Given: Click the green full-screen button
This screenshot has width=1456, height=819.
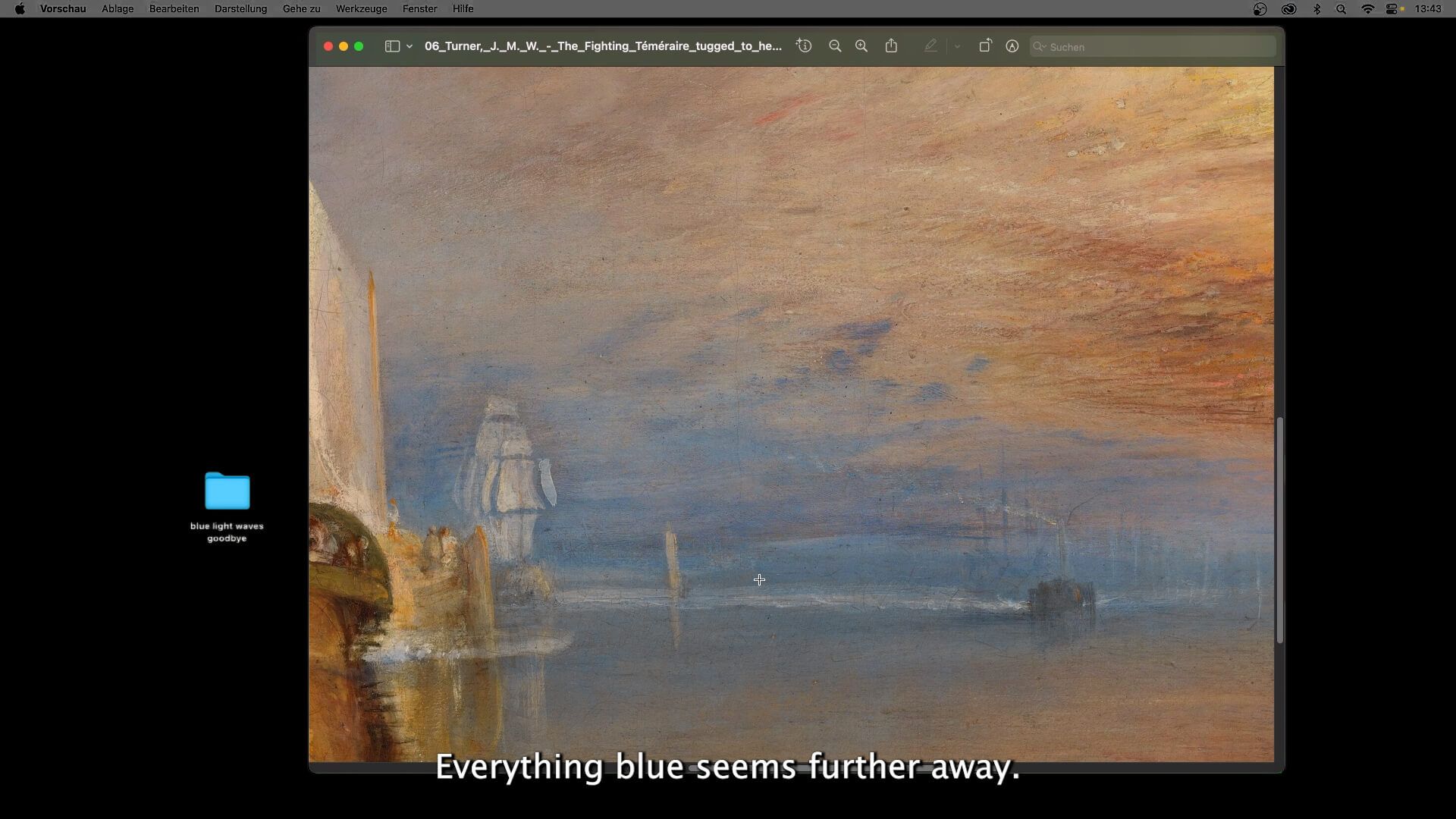Looking at the screenshot, I should (359, 46).
